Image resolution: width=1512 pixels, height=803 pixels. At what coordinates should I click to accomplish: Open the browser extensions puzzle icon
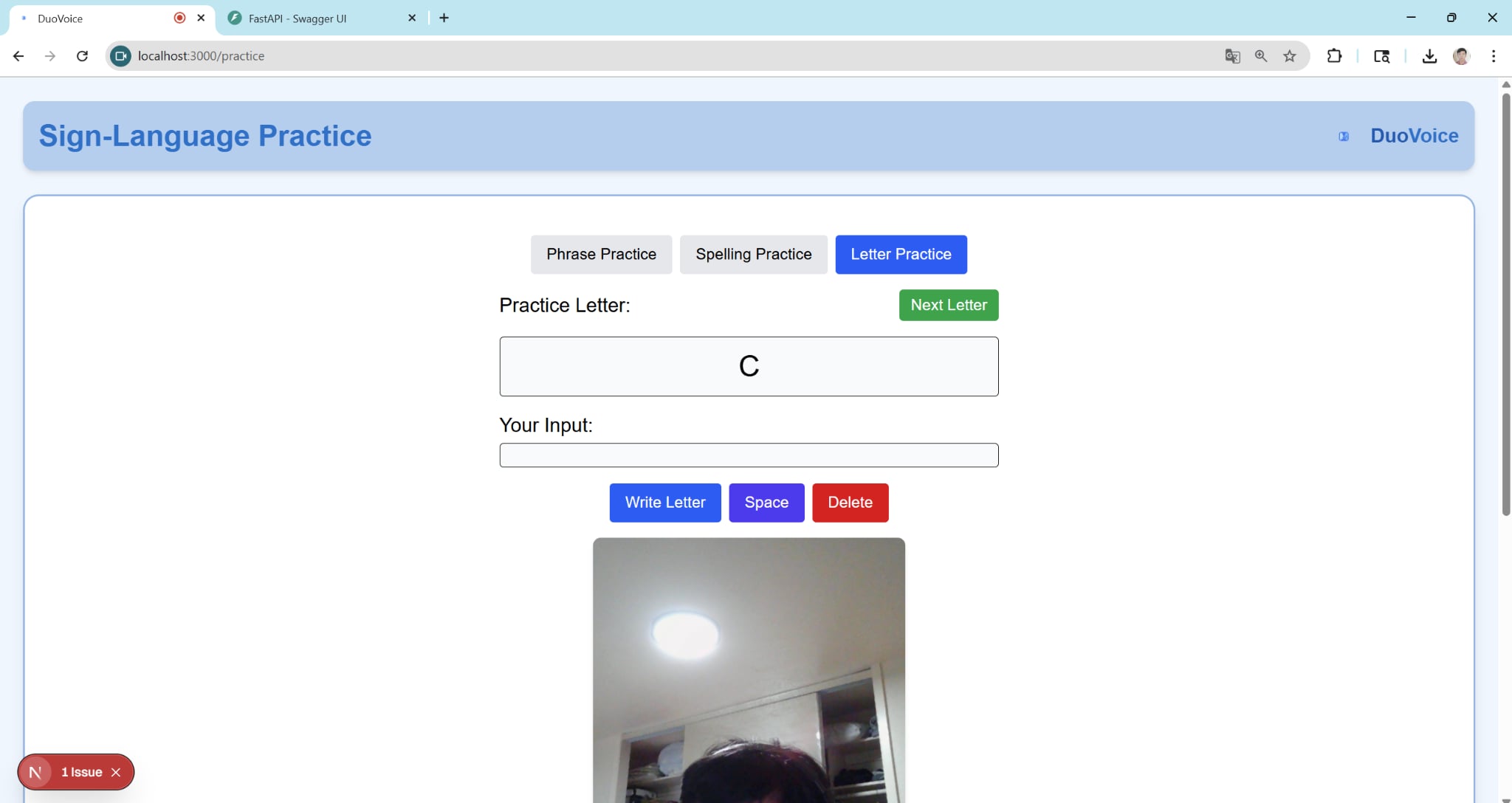point(1334,56)
